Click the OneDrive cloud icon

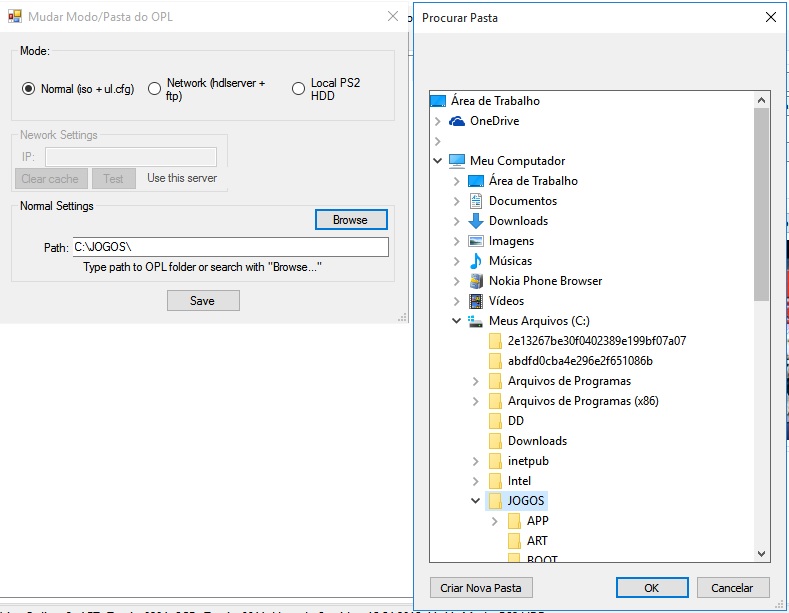coord(457,121)
